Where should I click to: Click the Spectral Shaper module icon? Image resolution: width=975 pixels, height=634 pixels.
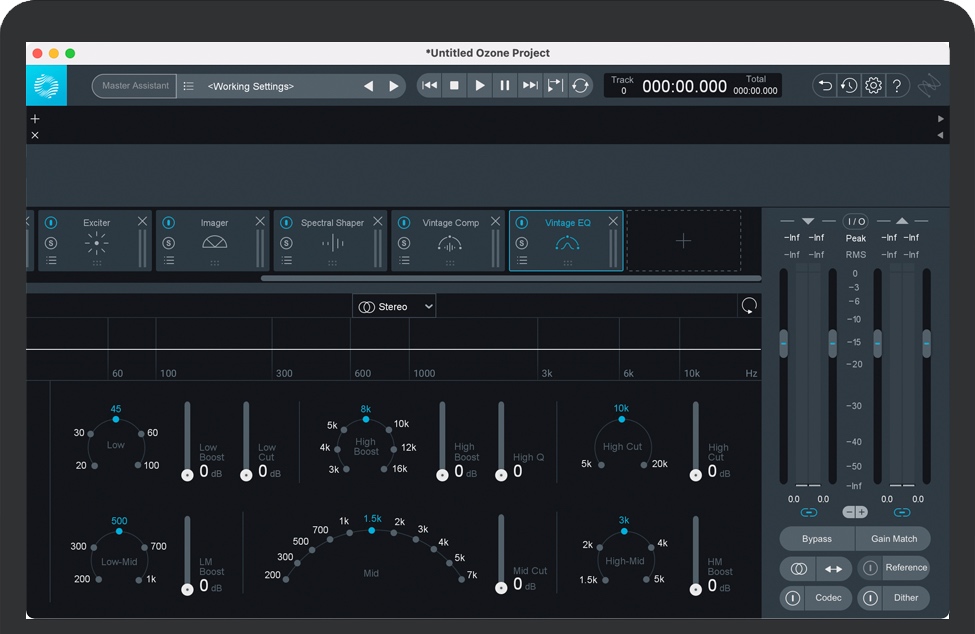pyautogui.click(x=332, y=243)
